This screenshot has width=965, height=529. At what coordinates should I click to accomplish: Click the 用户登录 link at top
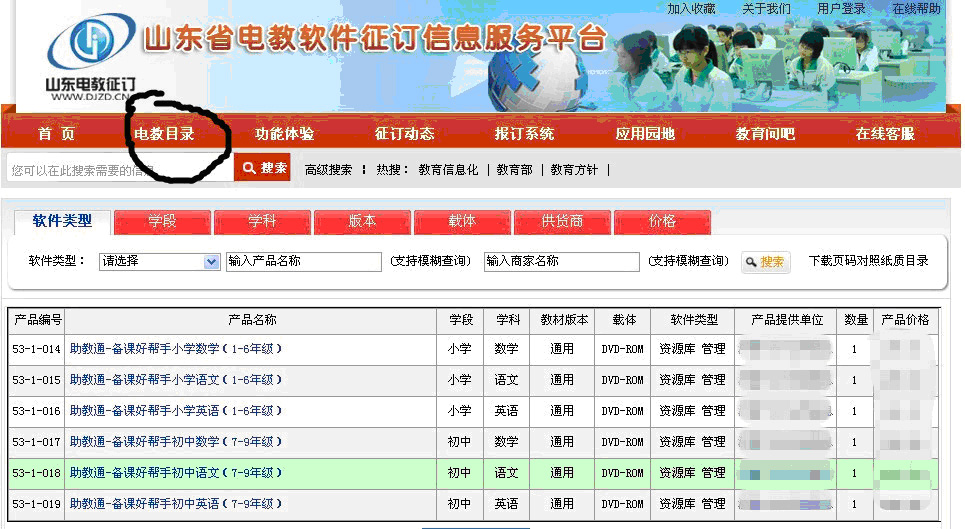tap(841, 8)
